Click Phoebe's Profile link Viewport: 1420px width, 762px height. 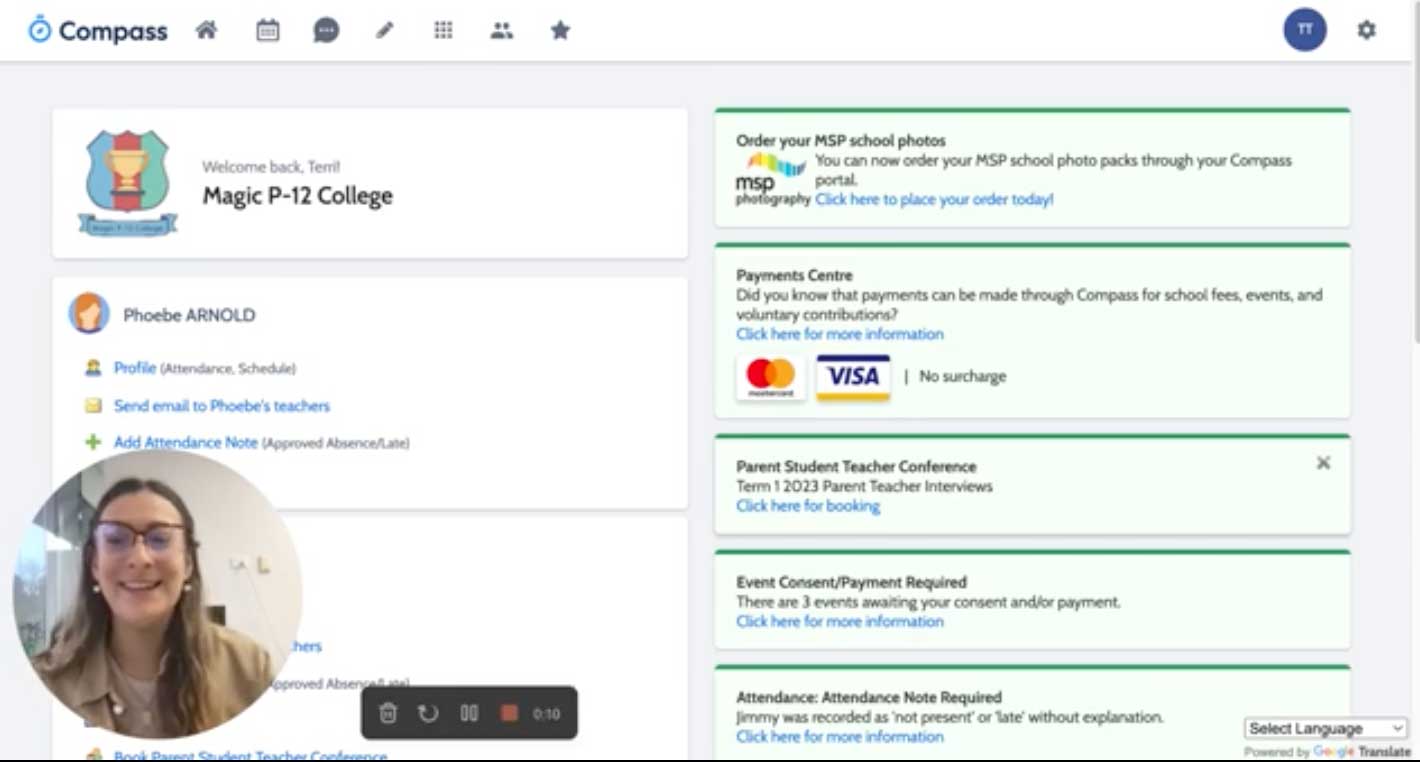[134, 368]
